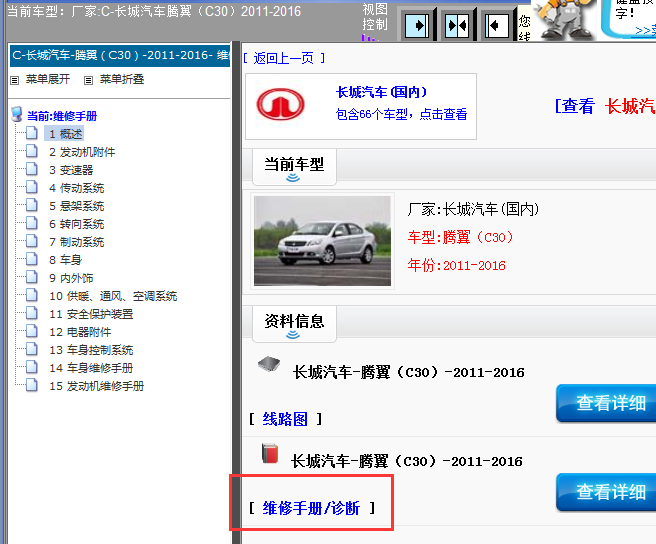Click the page icon of 9 内外饰
Screen dimensions: 656x544
pyautogui.click(x=32, y=277)
